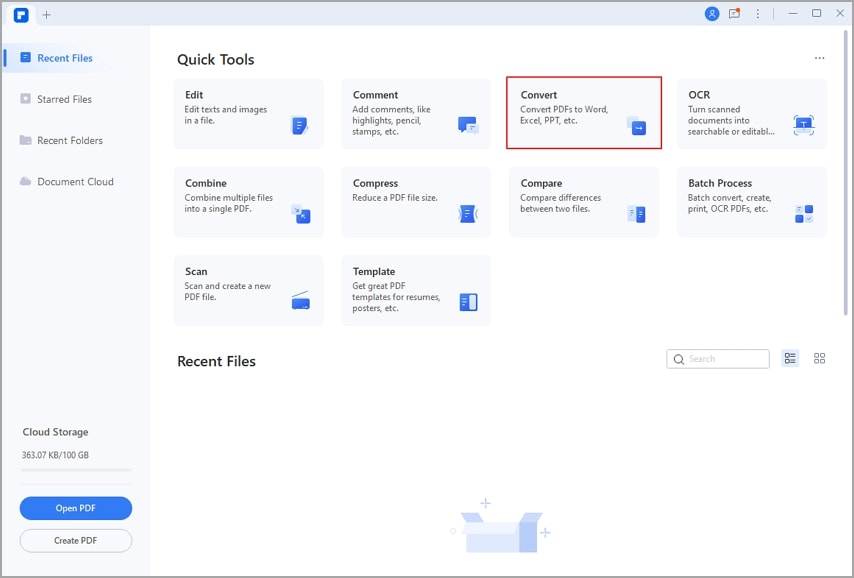This screenshot has width=854, height=578.
Task: Minimize the PDFelement window
Action: tap(793, 14)
